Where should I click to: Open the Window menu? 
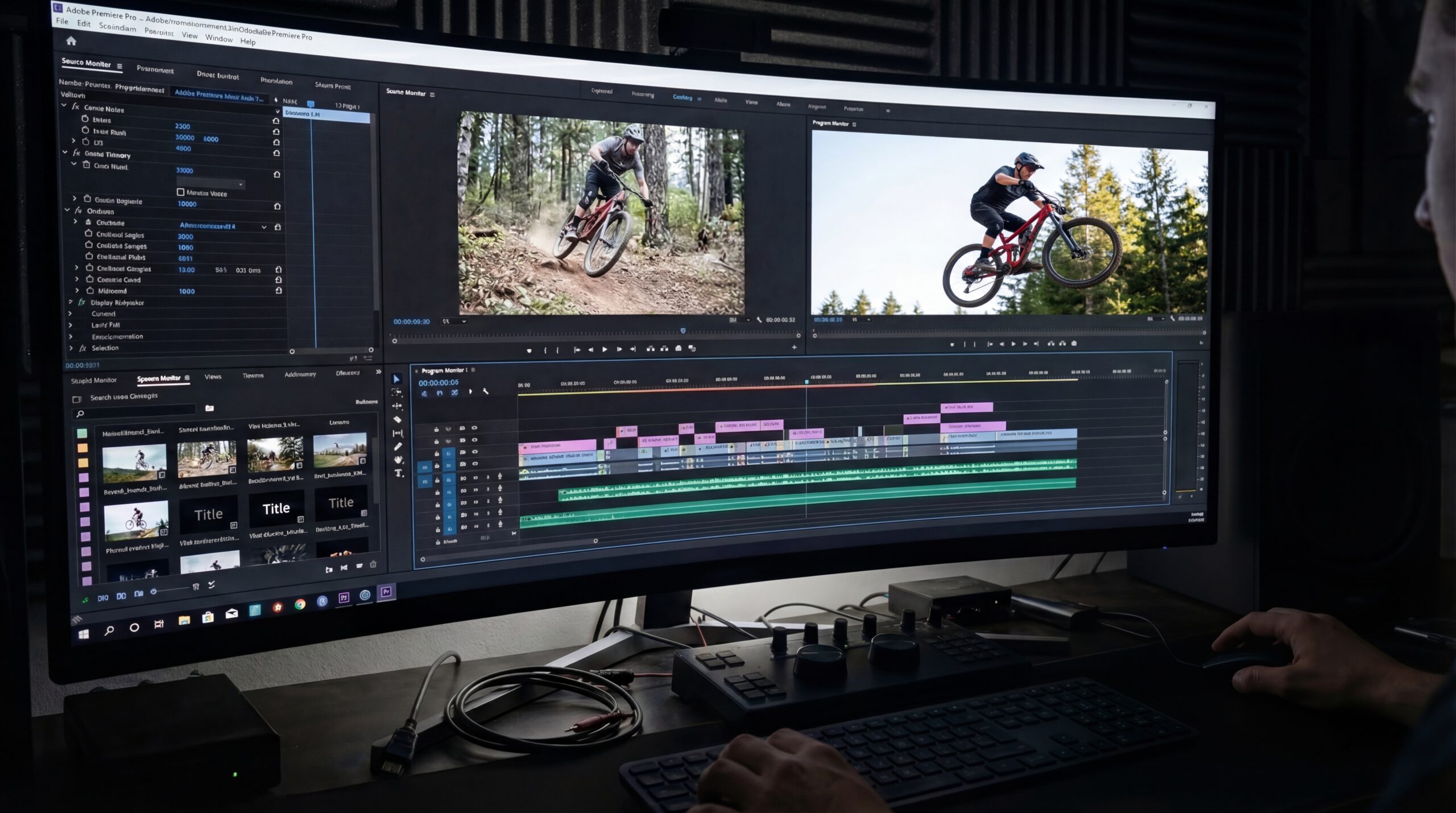[219, 38]
